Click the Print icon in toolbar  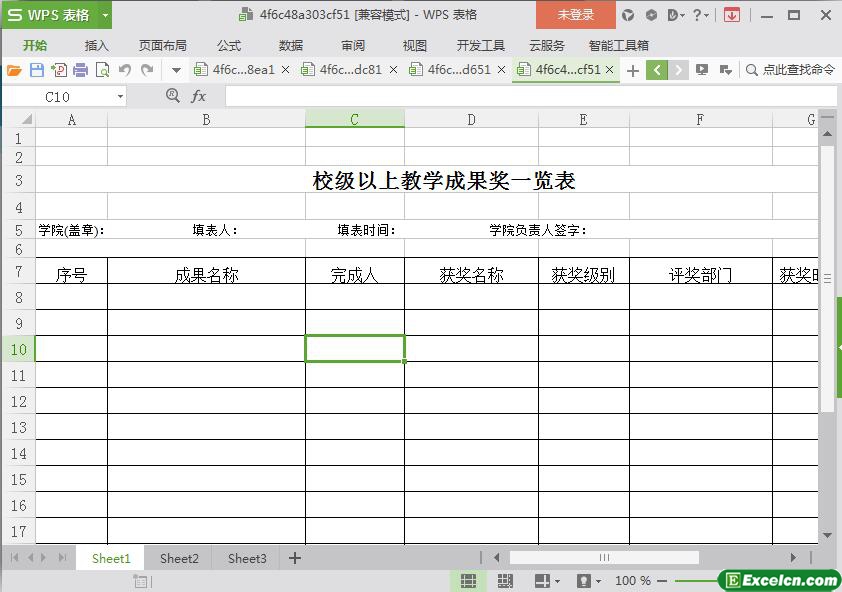(x=81, y=70)
